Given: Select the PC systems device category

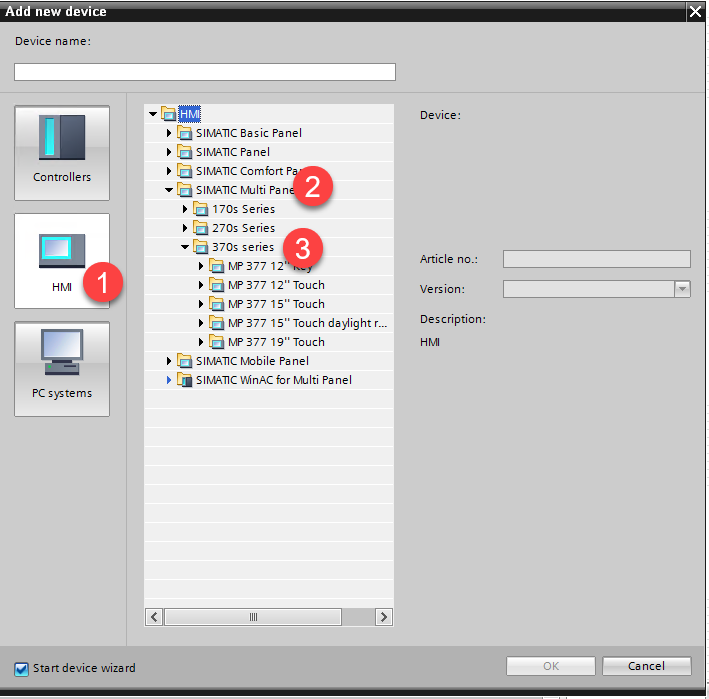Looking at the screenshot, I should [62, 369].
